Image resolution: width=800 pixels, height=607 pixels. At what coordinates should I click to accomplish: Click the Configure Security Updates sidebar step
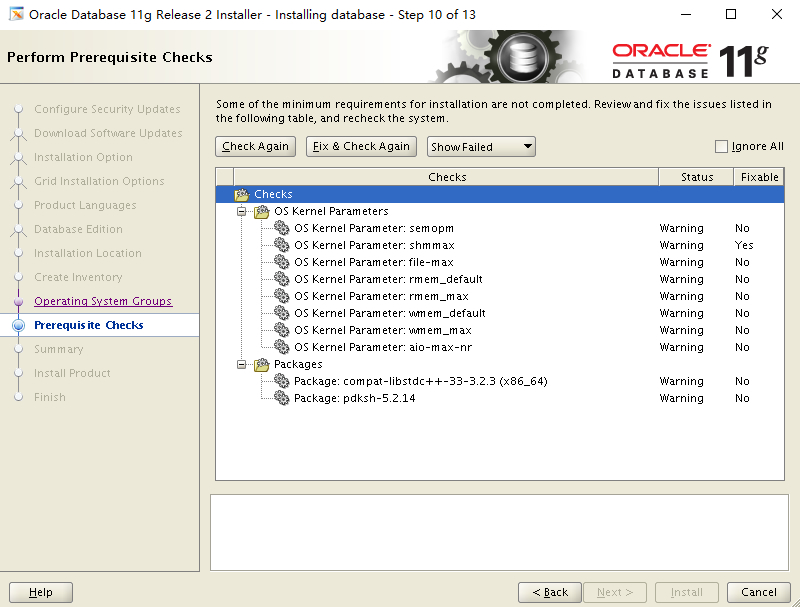click(x=107, y=109)
